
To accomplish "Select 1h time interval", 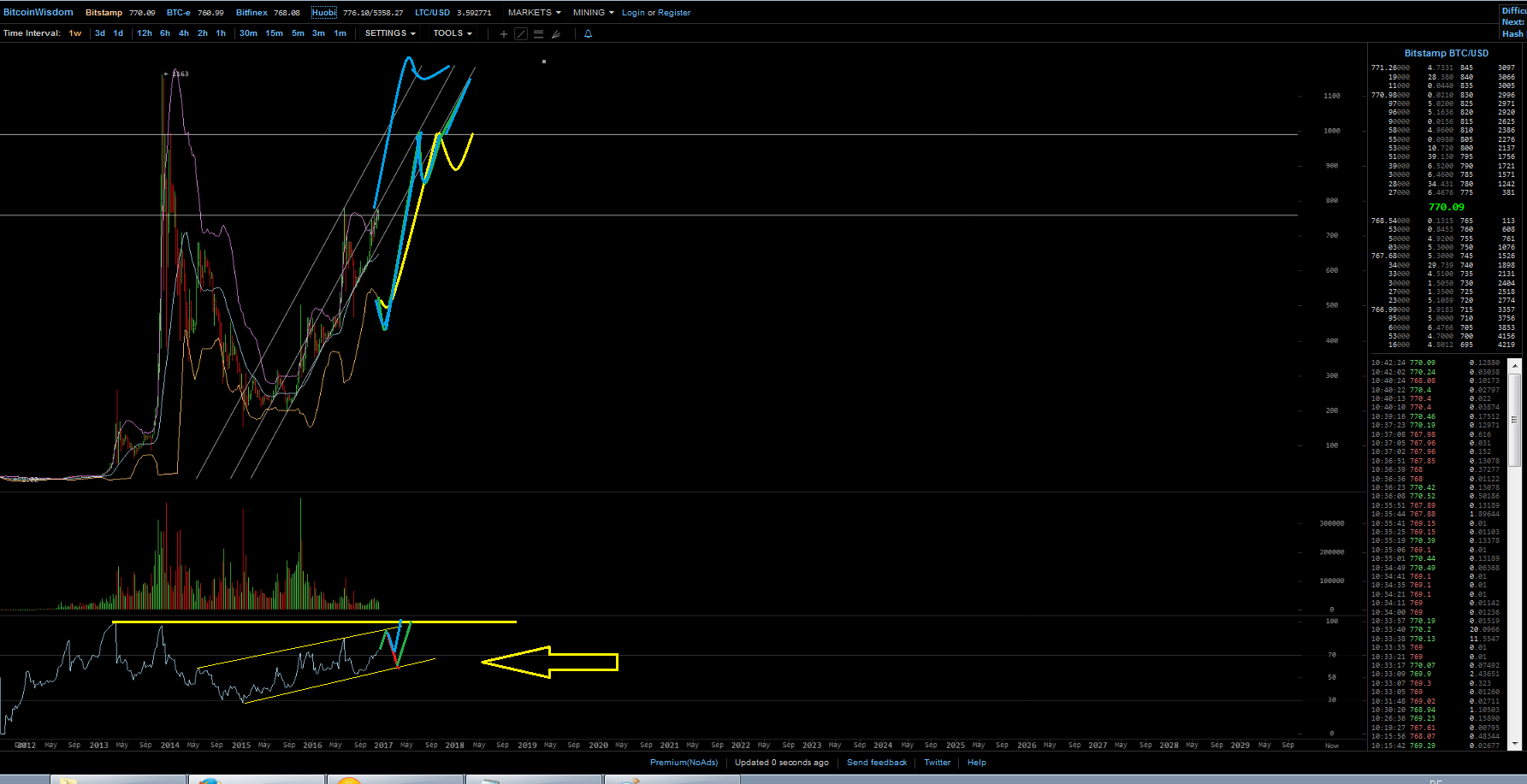I will [x=221, y=33].
